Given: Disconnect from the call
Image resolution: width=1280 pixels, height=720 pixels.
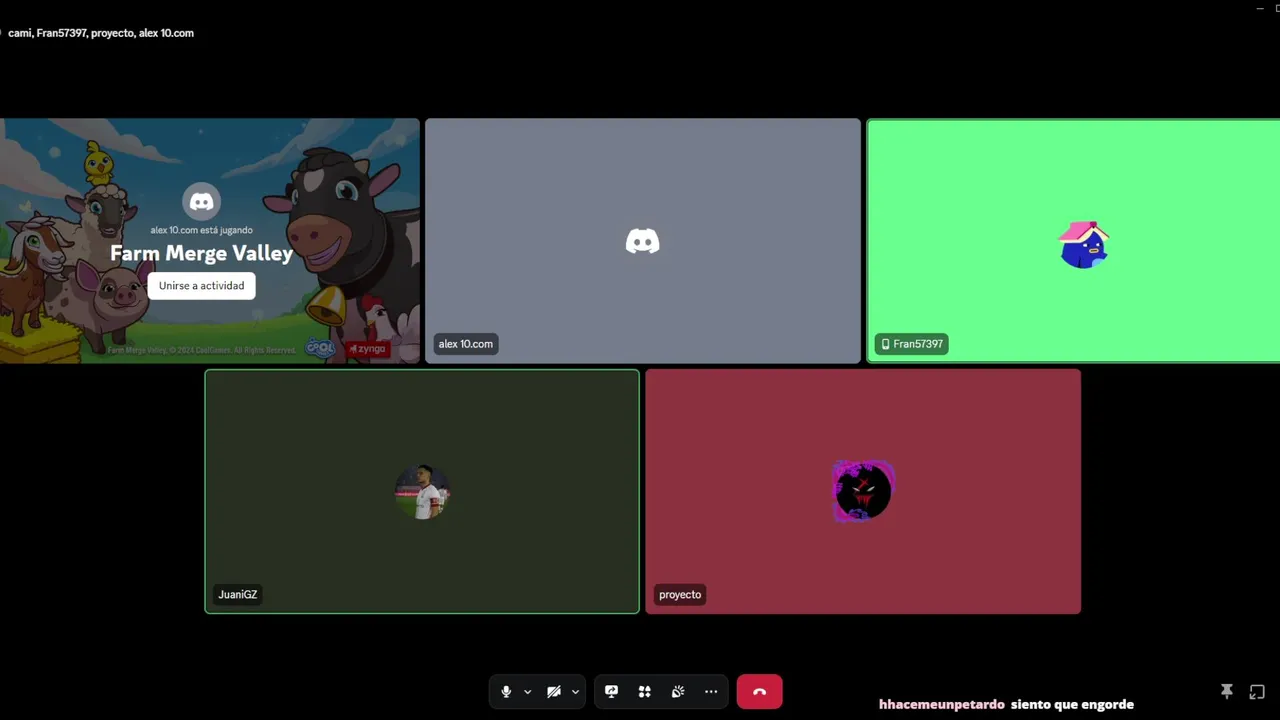Looking at the screenshot, I should [x=759, y=692].
